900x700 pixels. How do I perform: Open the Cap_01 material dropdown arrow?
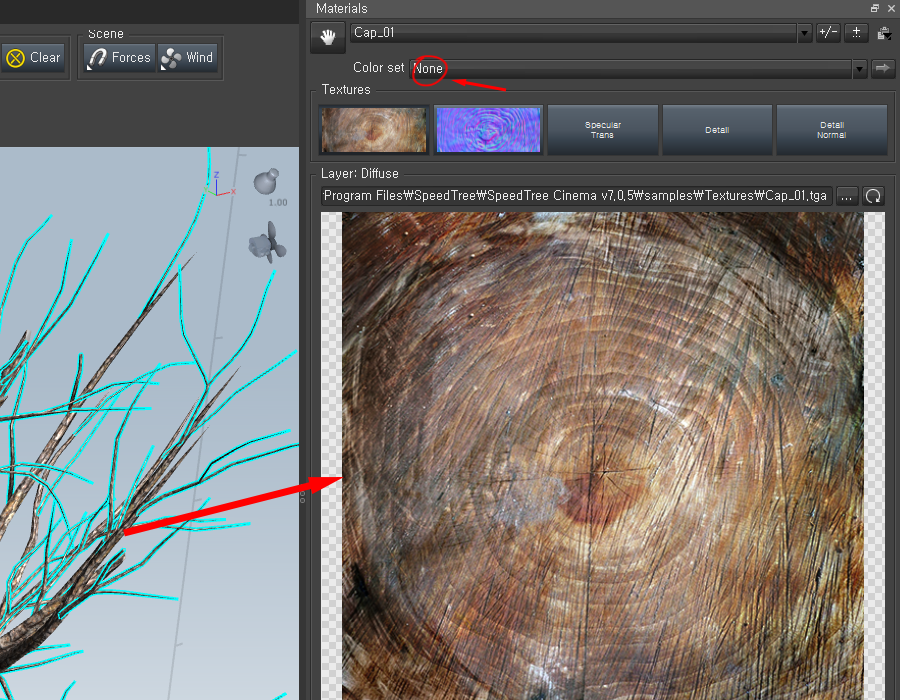[x=804, y=33]
